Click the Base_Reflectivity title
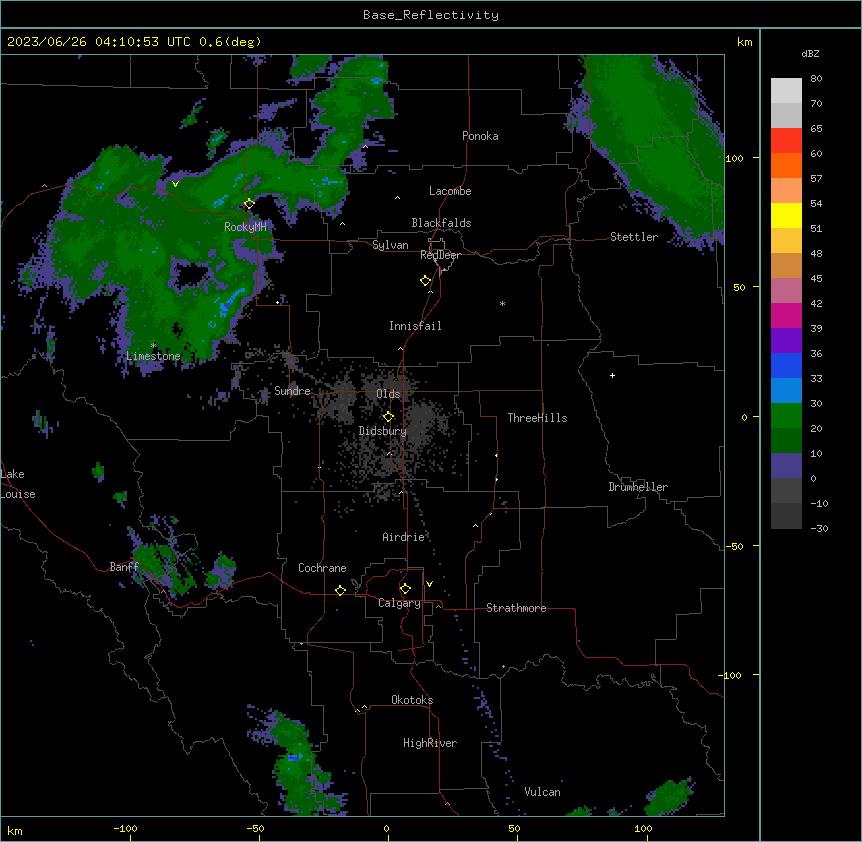The image size is (862, 842). [431, 15]
